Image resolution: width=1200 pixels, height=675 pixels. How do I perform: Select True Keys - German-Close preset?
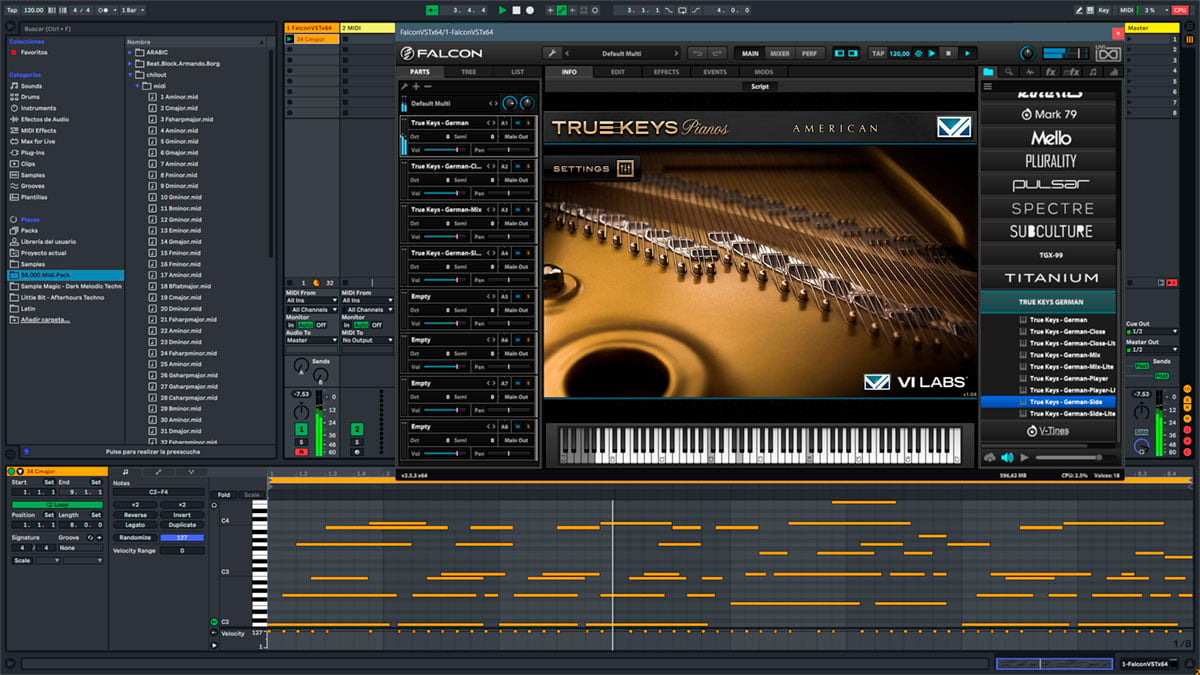click(x=1067, y=331)
